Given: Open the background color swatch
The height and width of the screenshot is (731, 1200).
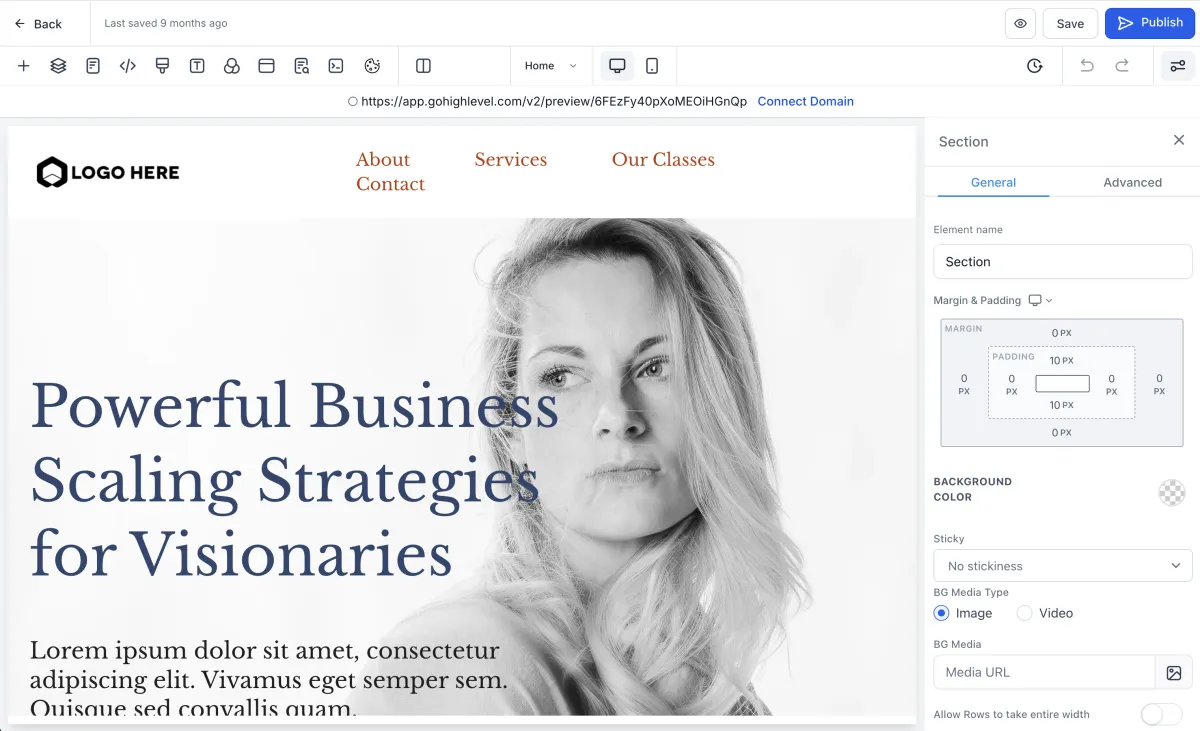Looking at the screenshot, I should coord(1171,492).
